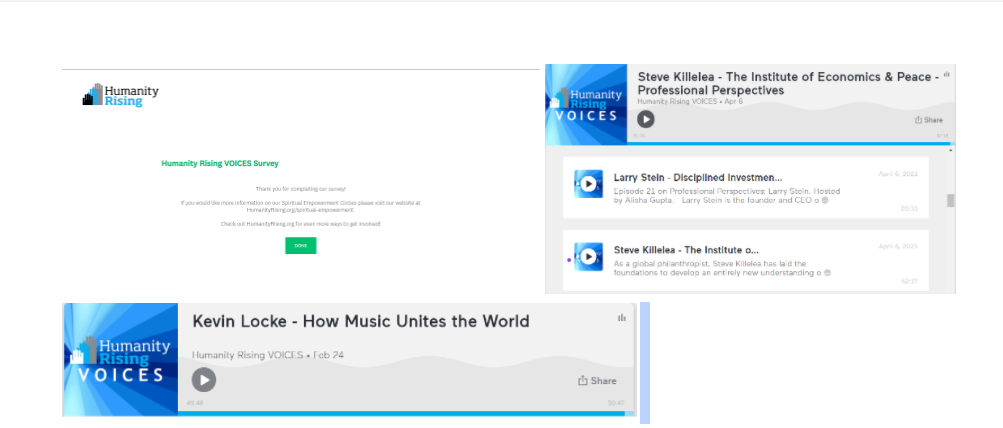Click the Steve Killelea player progress bar
The width and height of the screenshot is (1003, 428).
coord(789,143)
